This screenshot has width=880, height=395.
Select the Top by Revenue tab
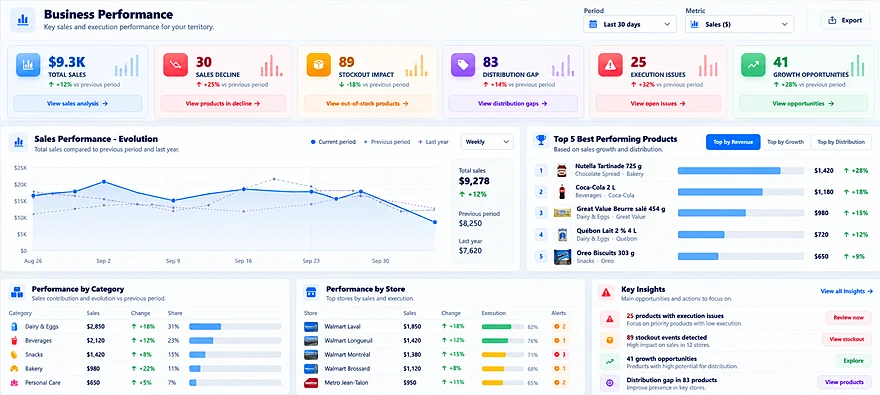pos(733,142)
